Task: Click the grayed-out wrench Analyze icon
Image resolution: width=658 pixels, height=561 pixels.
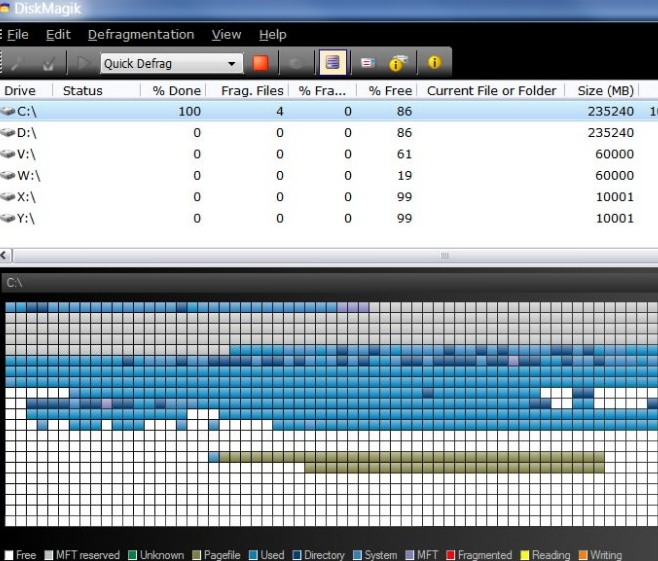Action: point(18,64)
